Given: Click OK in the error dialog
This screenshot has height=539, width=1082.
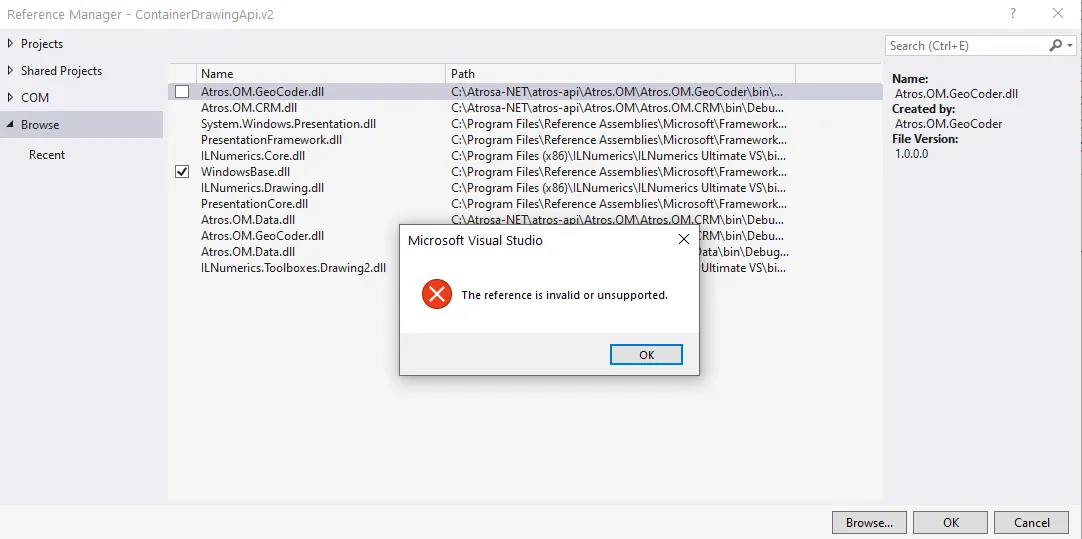Looking at the screenshot, I should [x=647, y=355].
